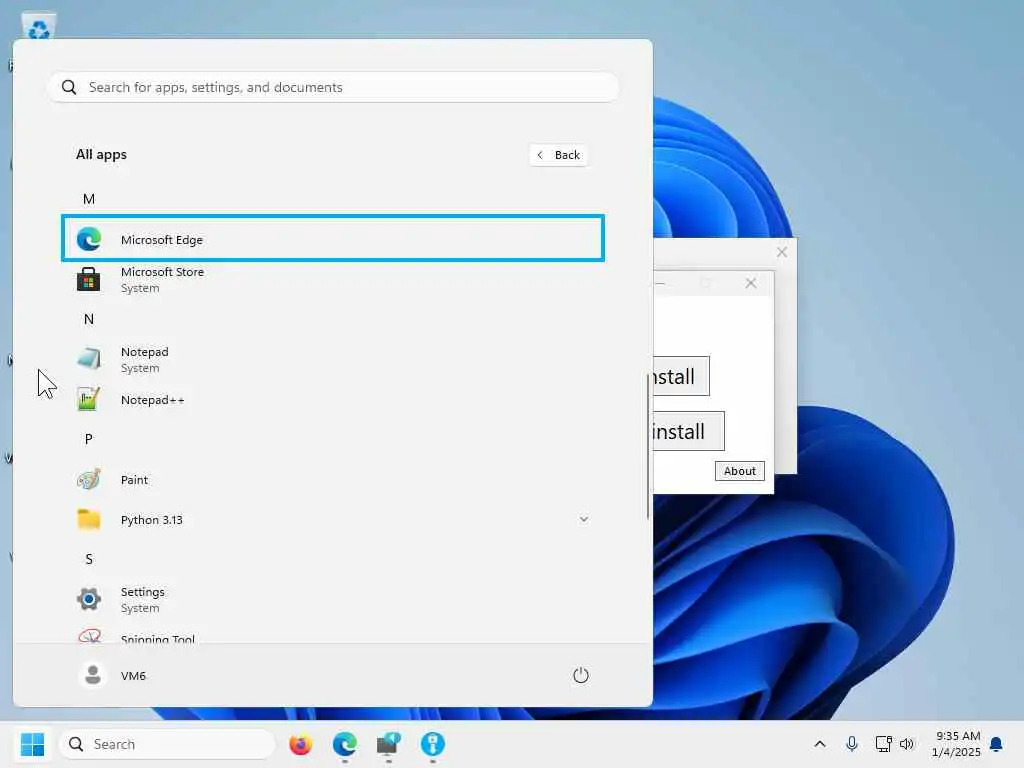Go back from the All apps list
Screen dimensions: 1024x768
pos(559,155)
